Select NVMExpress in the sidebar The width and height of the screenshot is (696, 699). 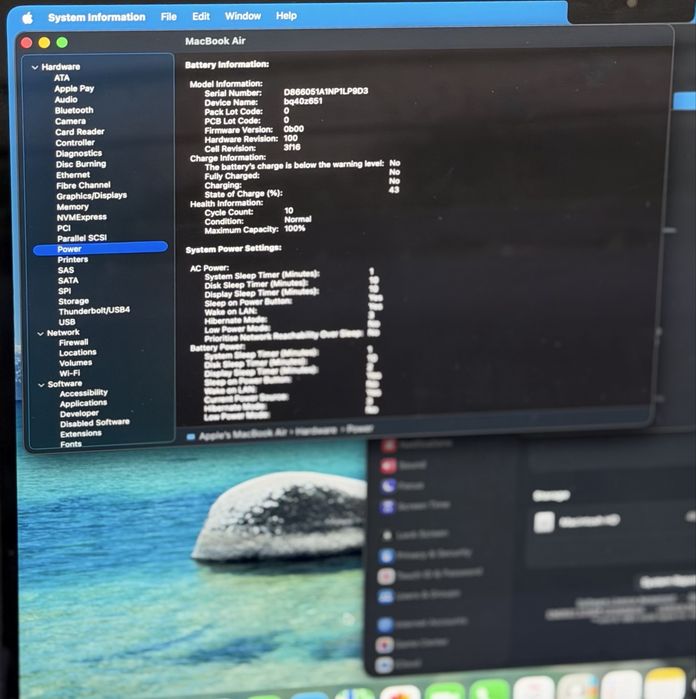tap(82, 218)
